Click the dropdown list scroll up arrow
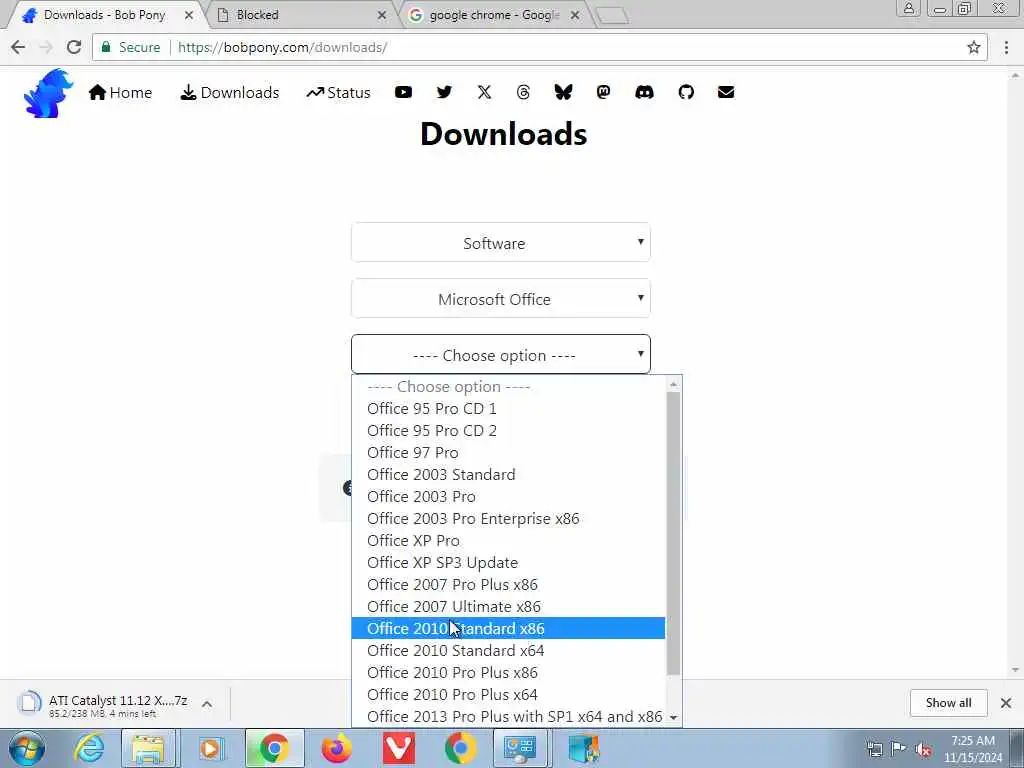 click(x=673, y=385)
